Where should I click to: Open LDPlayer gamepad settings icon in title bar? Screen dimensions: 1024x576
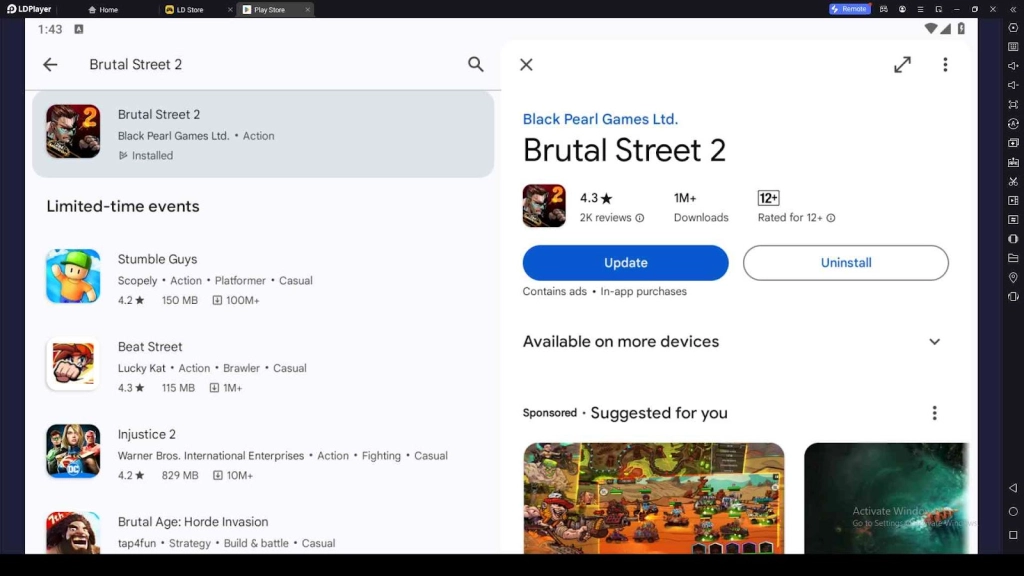884,9
